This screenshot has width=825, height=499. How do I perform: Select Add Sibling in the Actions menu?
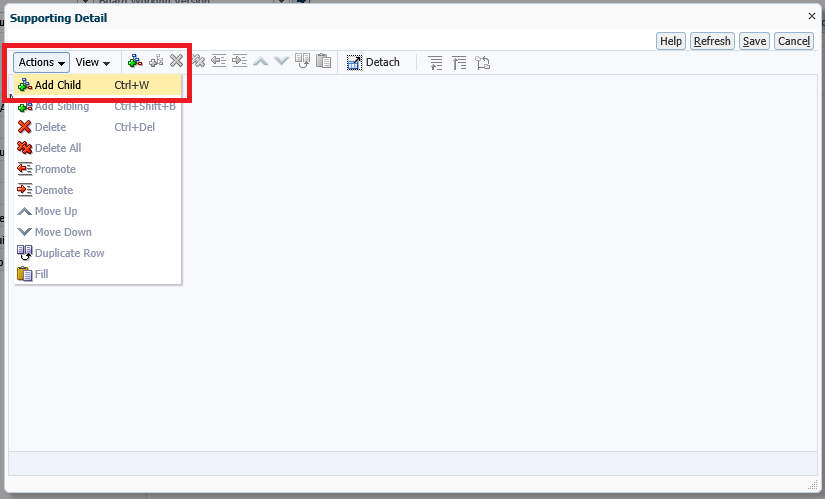tap(62, 106)
